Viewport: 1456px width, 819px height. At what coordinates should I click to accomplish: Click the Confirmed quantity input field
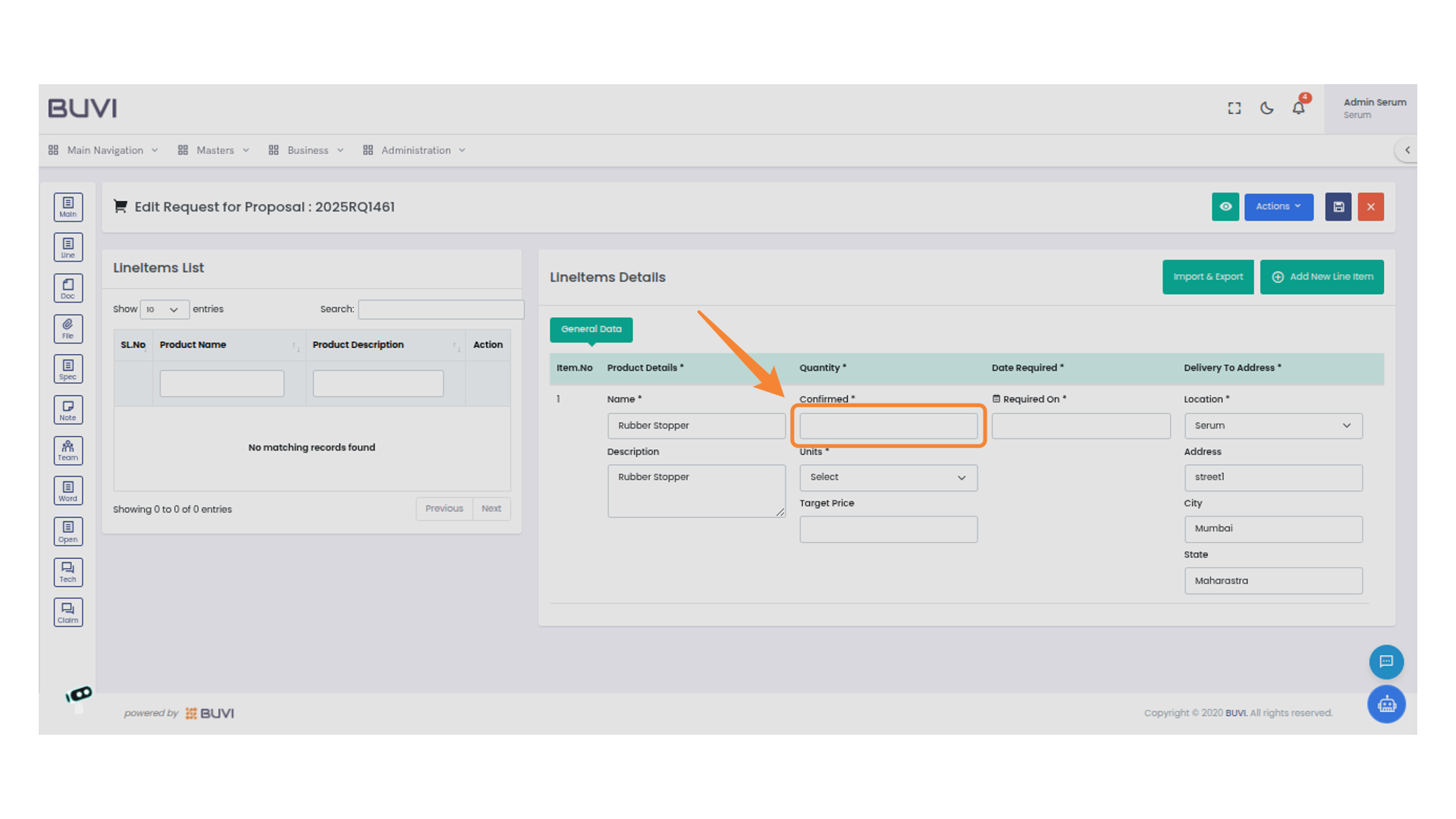[888, 426]
